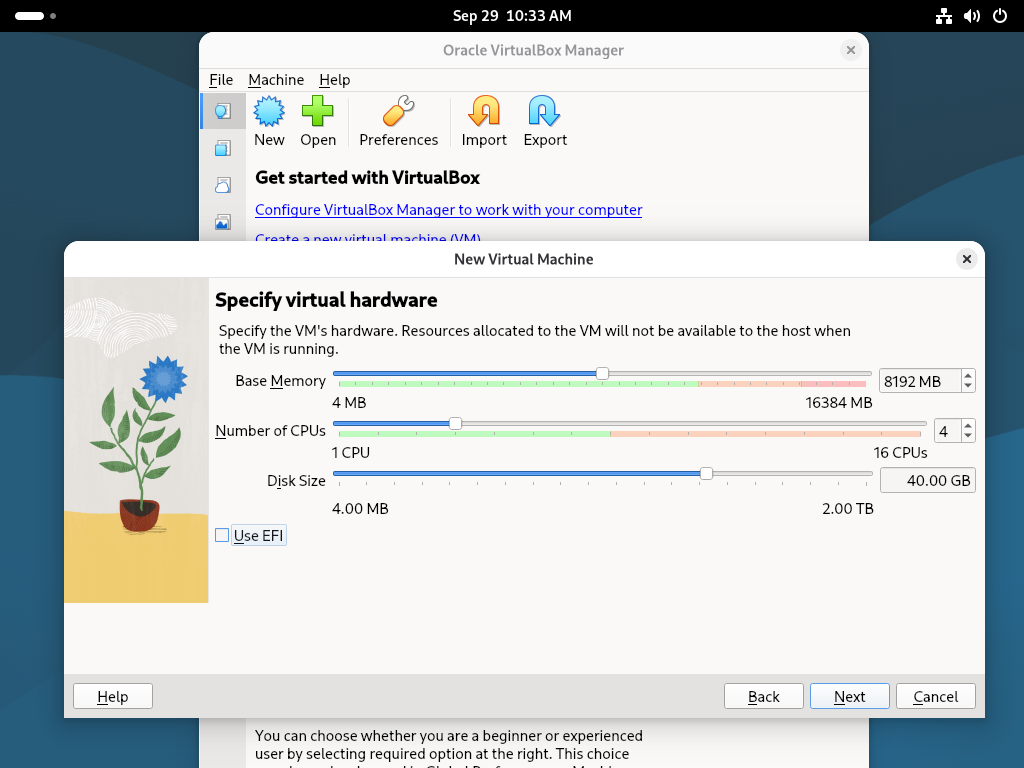The height and width of the screenshot is (768, 1024).
Task: Enable the Use EFI checkbox
Action: (222, 535)
